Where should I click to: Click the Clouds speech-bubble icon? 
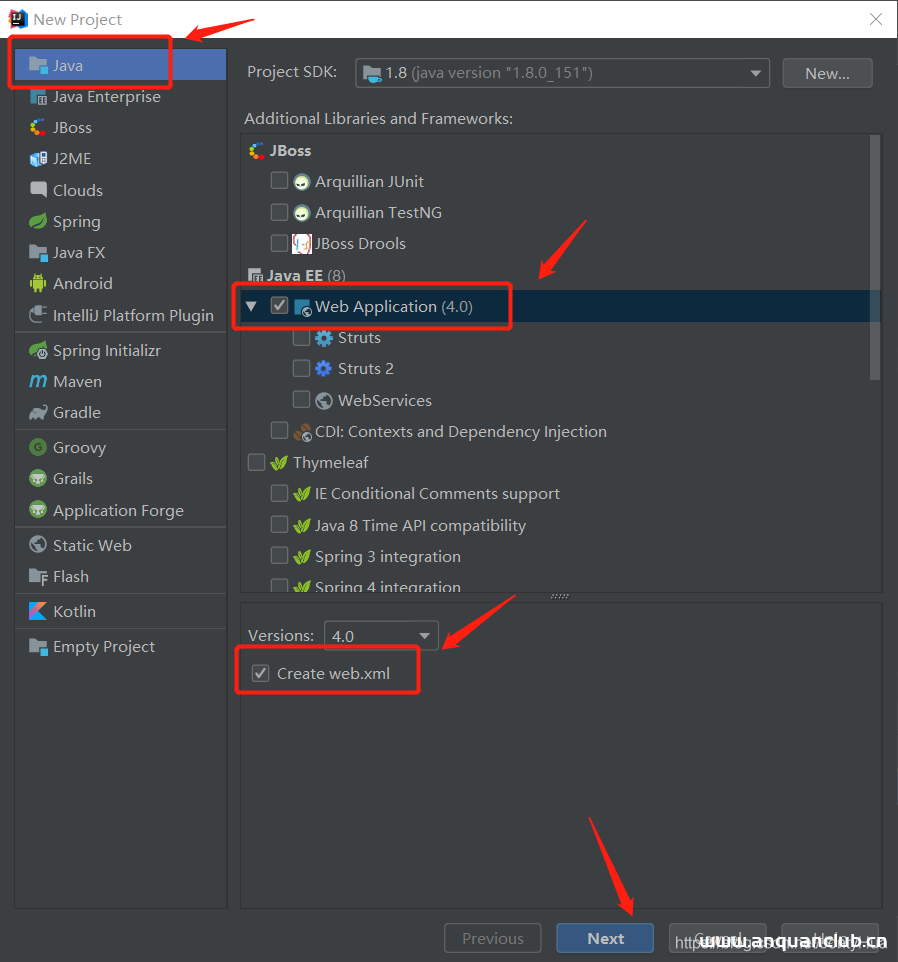(x=38, y=190)
